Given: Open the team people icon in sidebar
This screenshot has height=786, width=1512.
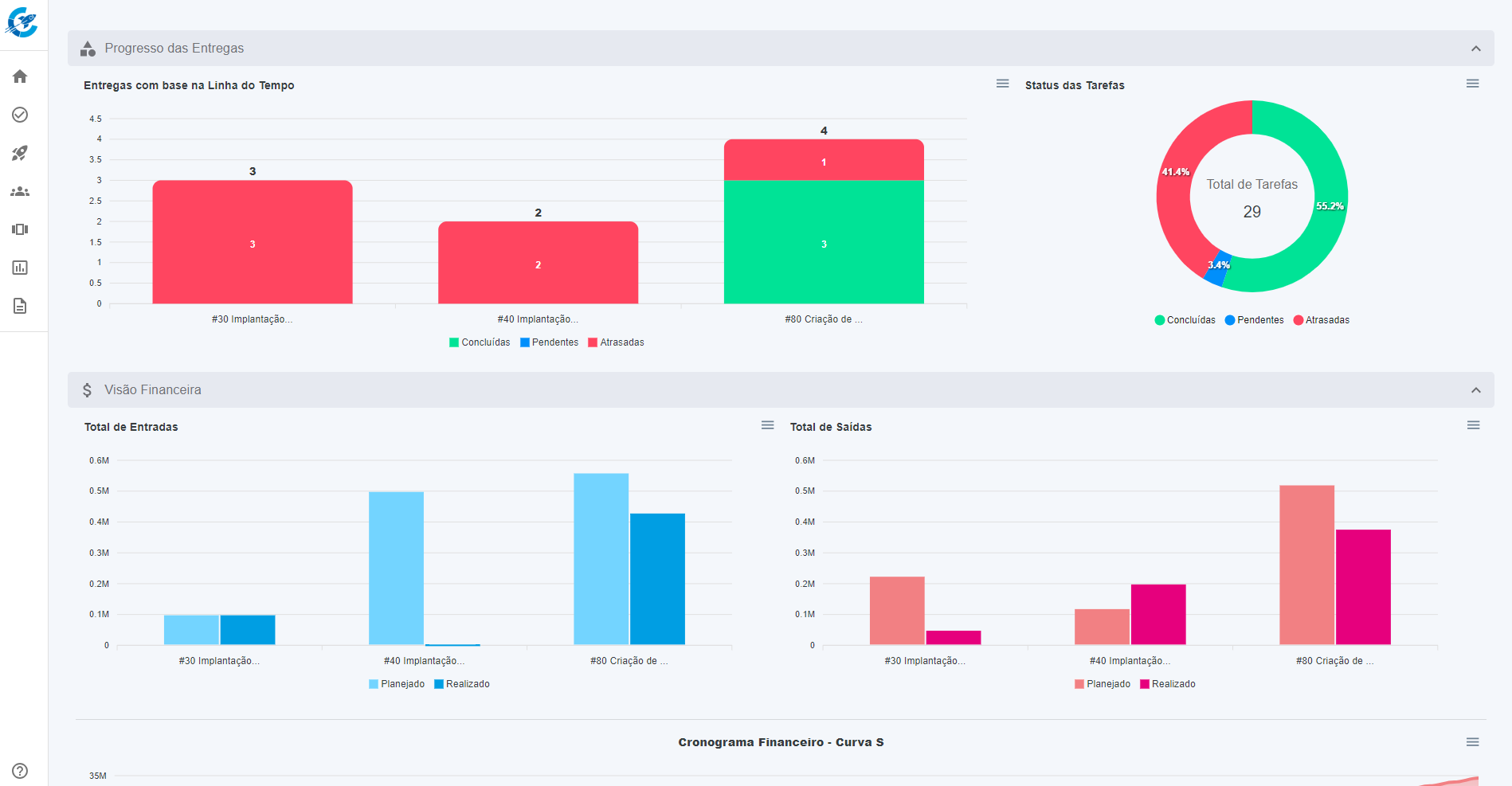Looking at the screenshot, I should click(x=20, y=191).
